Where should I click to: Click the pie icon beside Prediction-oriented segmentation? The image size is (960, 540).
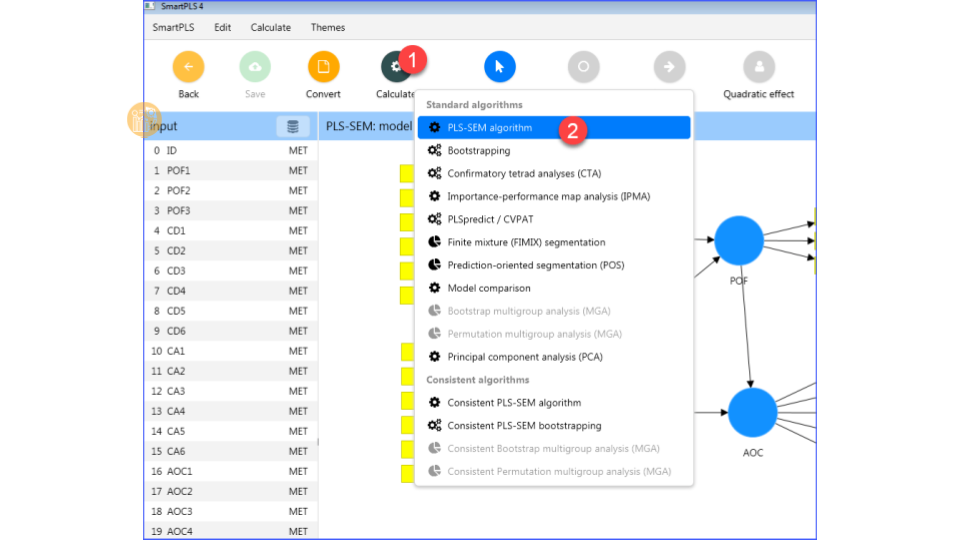point(434,265)
